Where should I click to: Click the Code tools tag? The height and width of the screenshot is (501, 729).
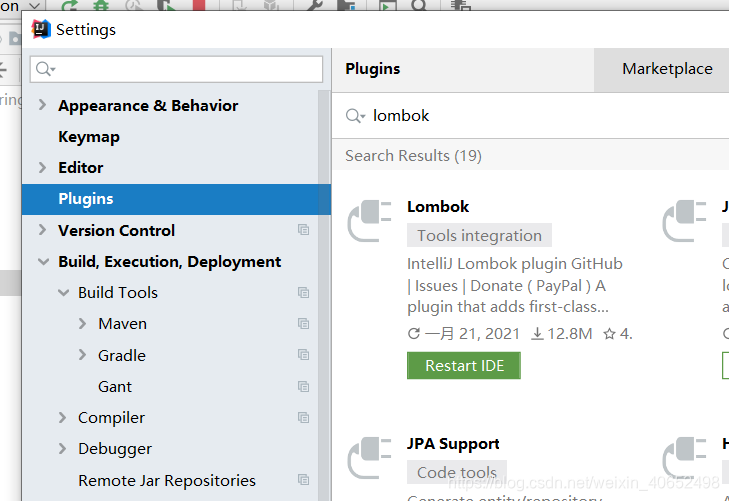coord(457,472)
